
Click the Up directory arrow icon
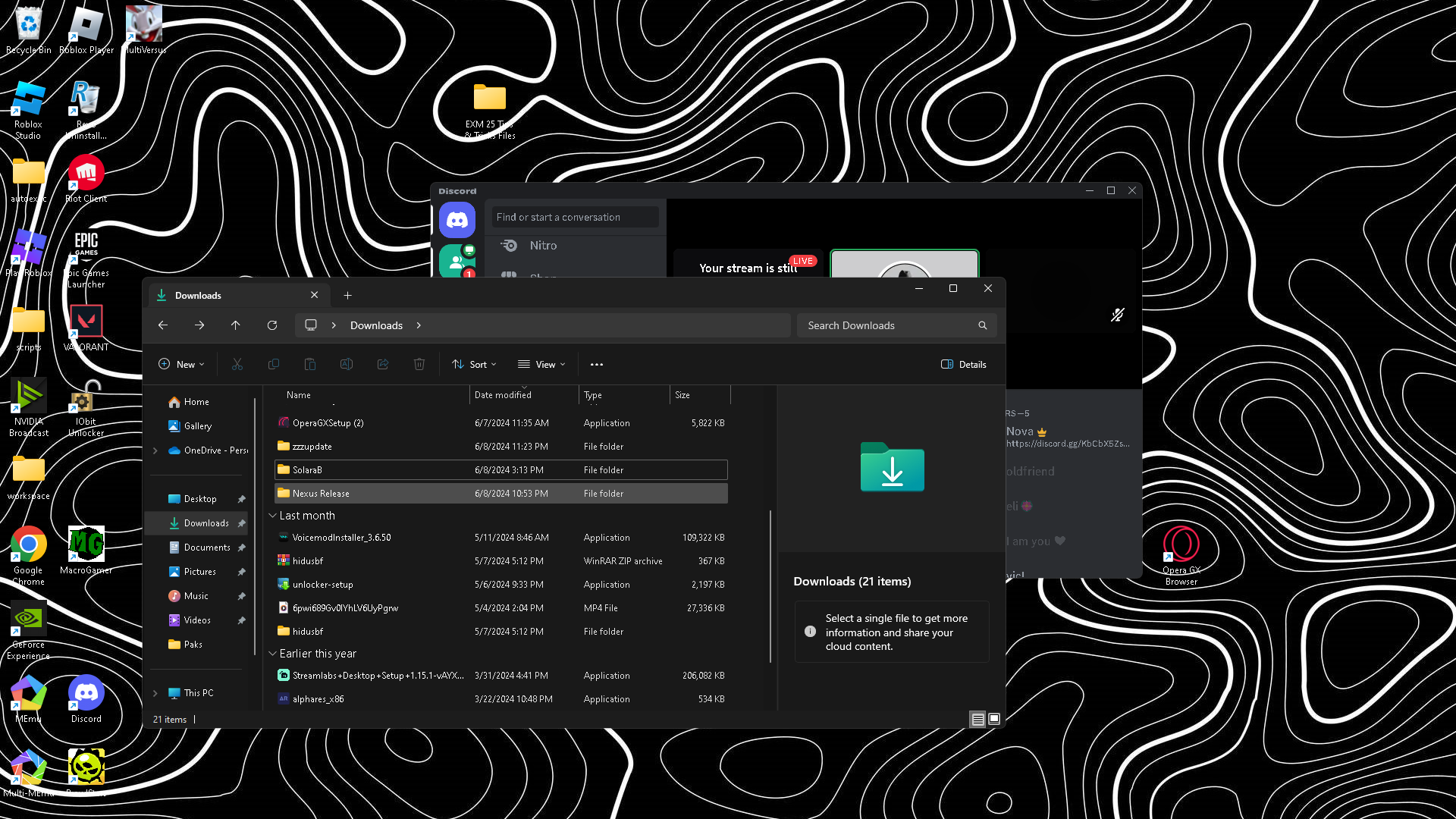tap(236, 325)
